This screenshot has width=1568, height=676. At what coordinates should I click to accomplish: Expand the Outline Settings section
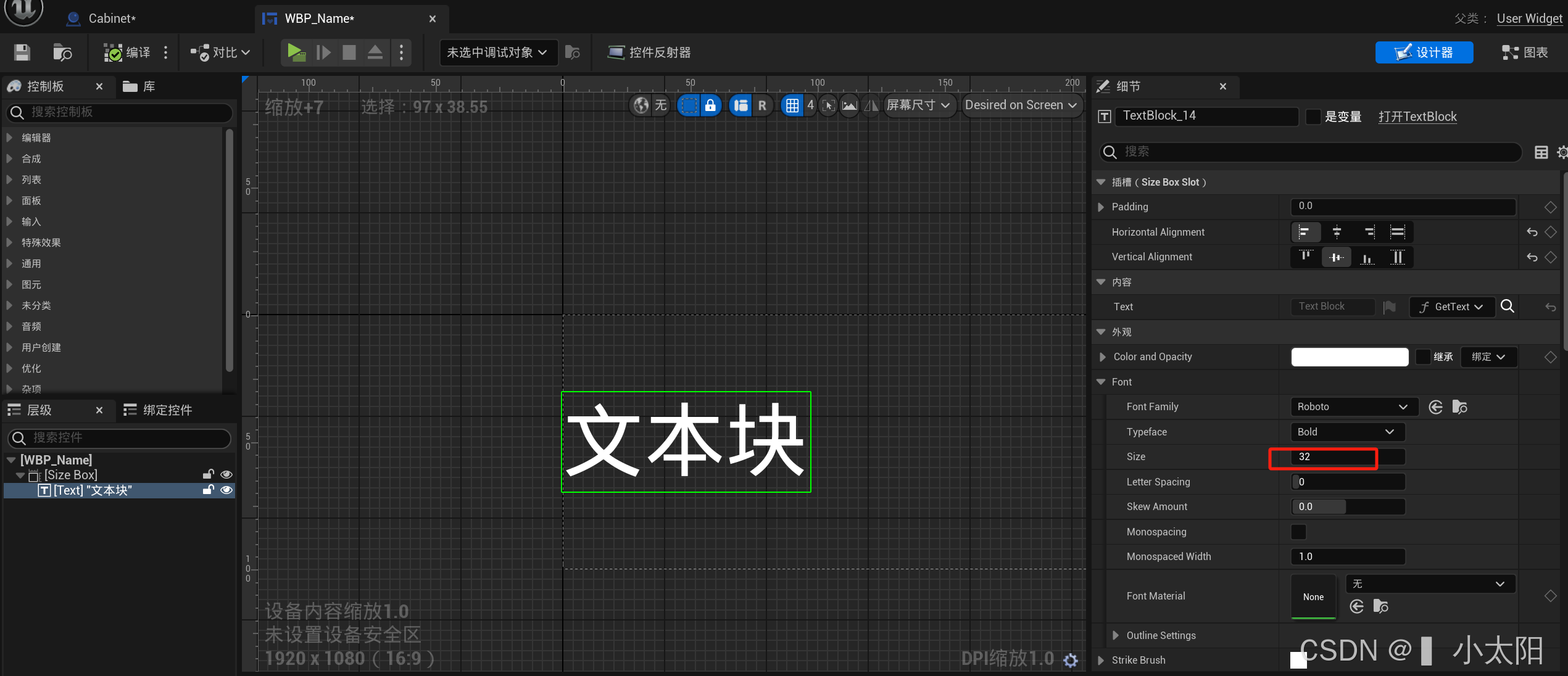click(x=1116, y=635)
